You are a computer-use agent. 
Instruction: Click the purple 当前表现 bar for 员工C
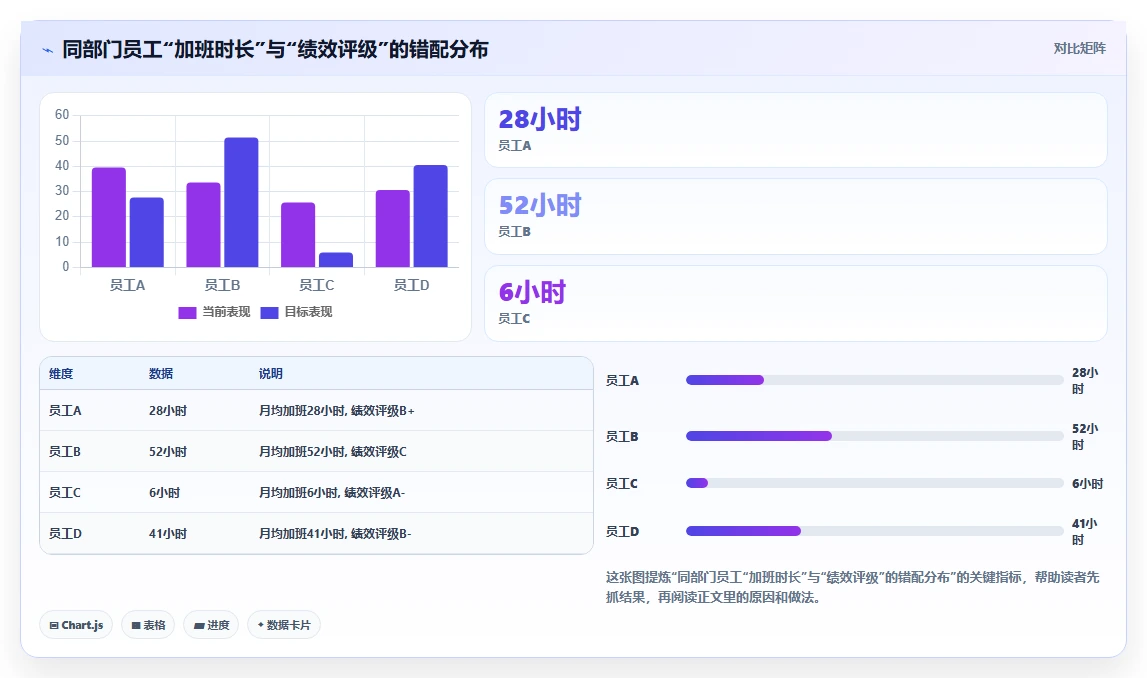[298, 236]
